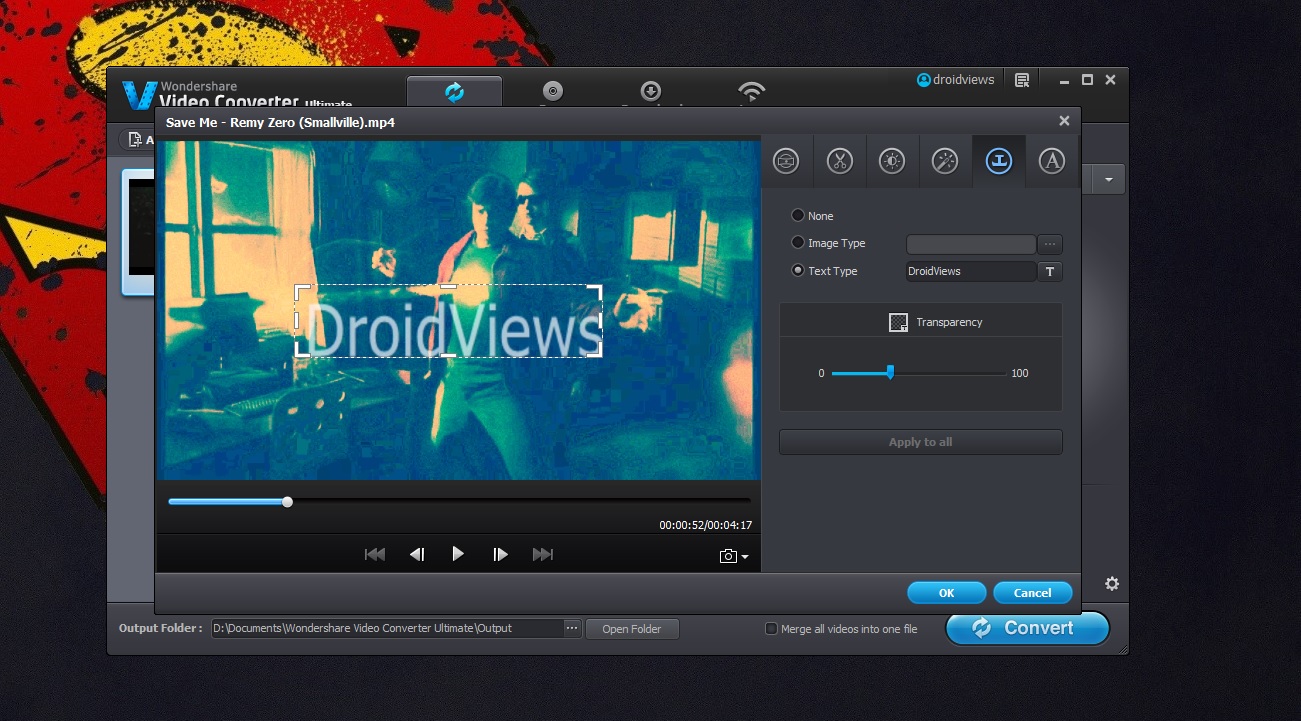The width and height of the screenshot is (1301, 721).
Task: Close the video edit dialog
Action: pyautogui.click(x=1064, y=121)
